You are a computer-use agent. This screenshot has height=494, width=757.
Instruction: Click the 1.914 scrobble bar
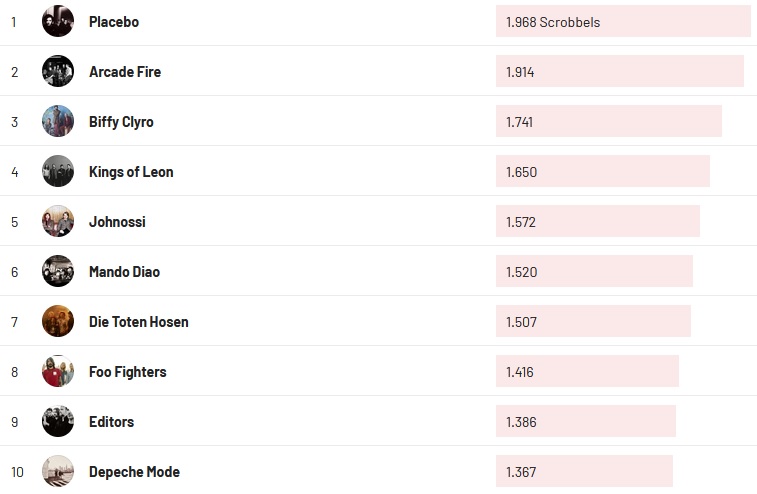619,71
